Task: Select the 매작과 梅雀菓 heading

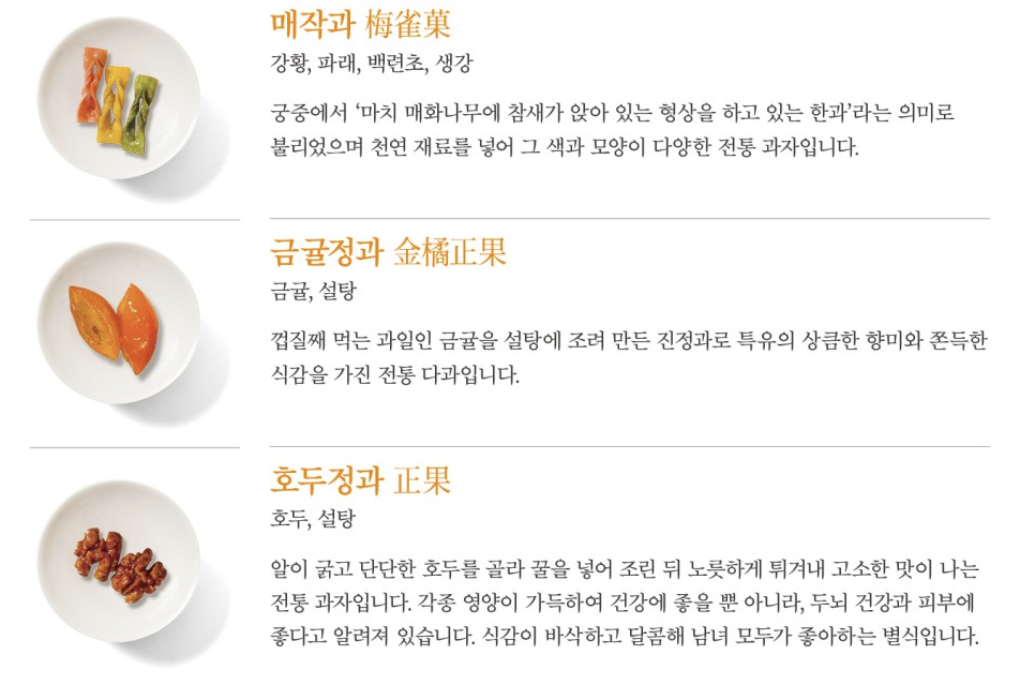Action: 361,24
